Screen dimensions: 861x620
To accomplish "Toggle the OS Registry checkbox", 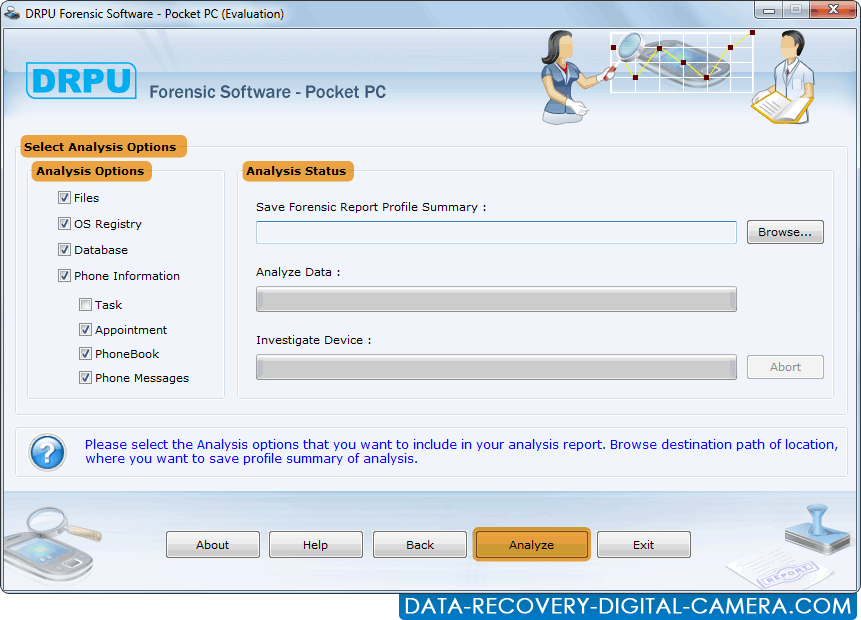I will click(x=64, y=224).
